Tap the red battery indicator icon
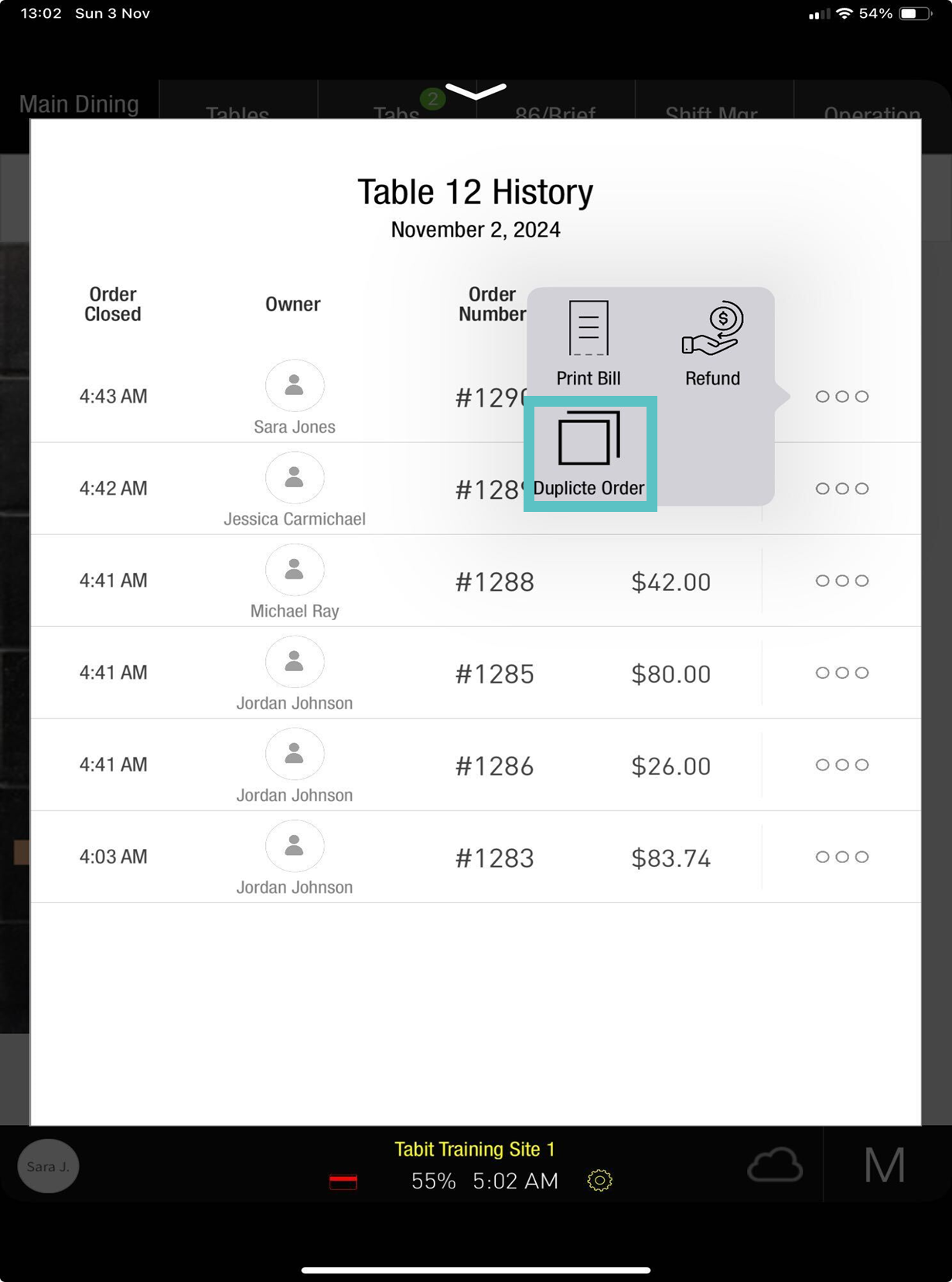 point(343,1181)
